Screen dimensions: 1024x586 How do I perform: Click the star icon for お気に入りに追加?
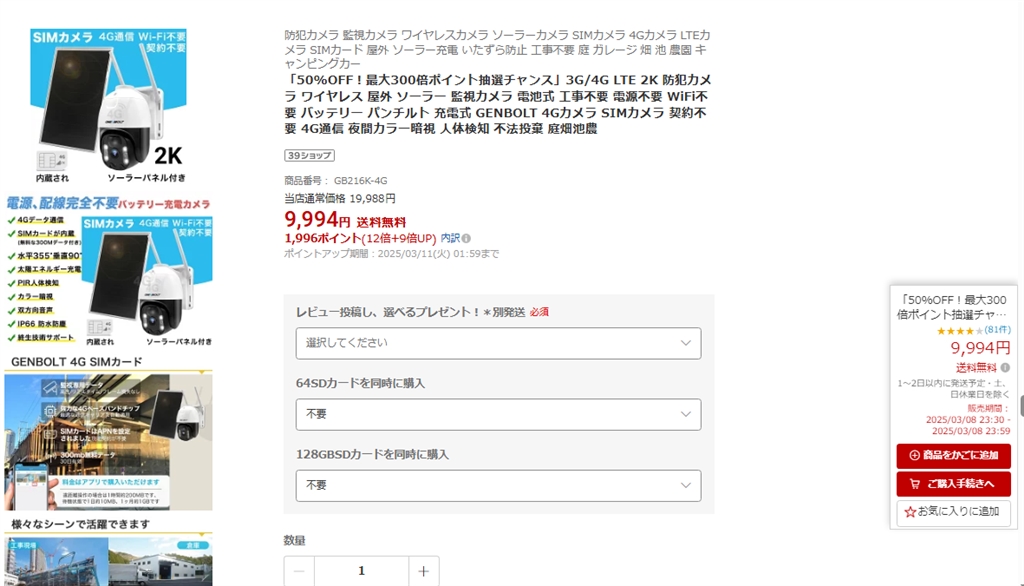[x=910, y=512]
